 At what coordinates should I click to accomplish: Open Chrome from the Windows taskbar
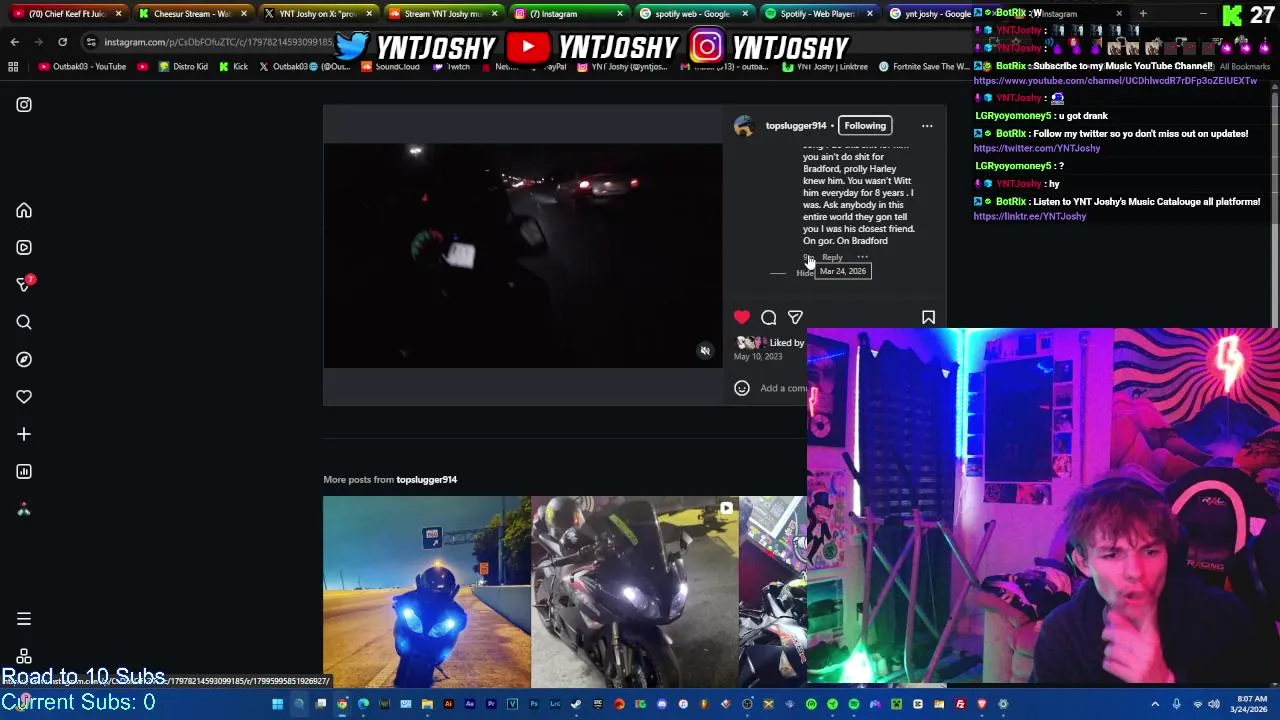click(x=342, y=704)
